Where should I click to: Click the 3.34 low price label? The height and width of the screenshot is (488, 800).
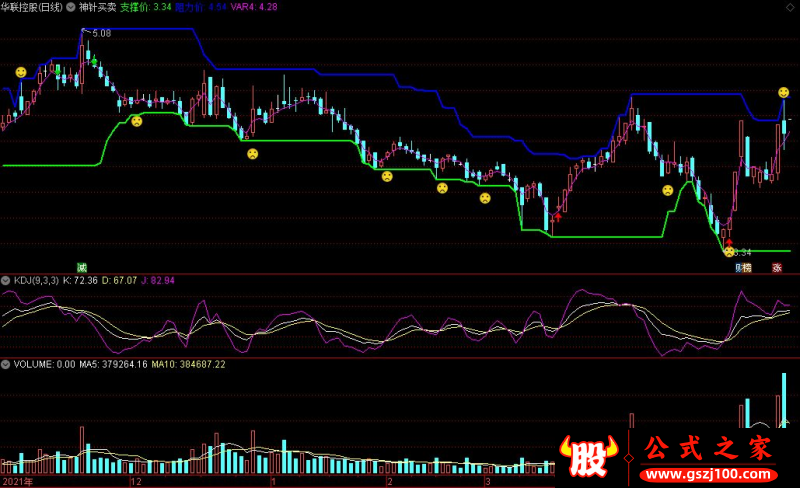pyautogui.click(x=743, y=252)
